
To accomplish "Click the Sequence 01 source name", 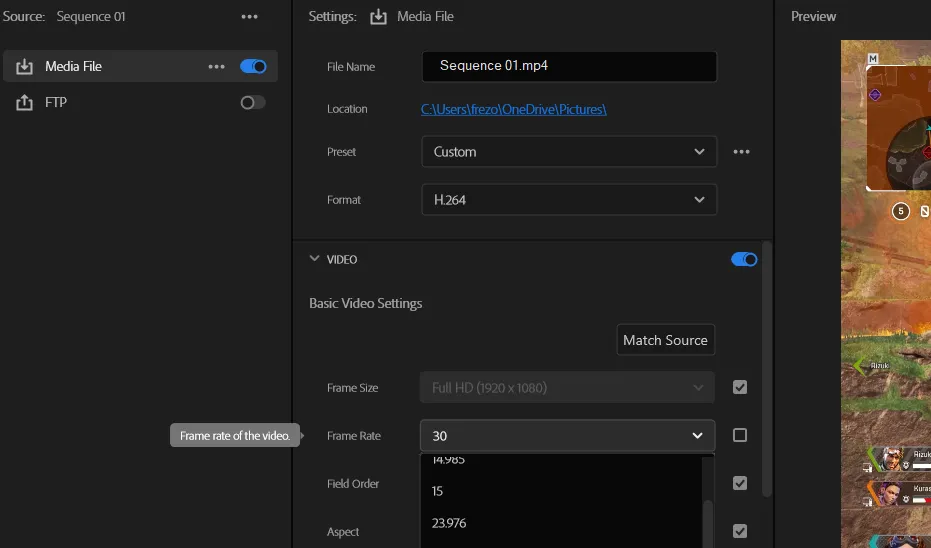I will (x=91, y=17).
